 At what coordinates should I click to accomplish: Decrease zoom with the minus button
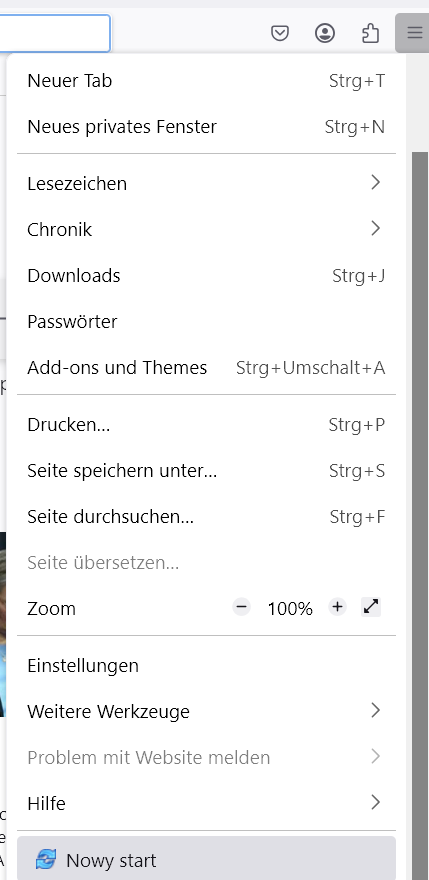pos(241,607)
